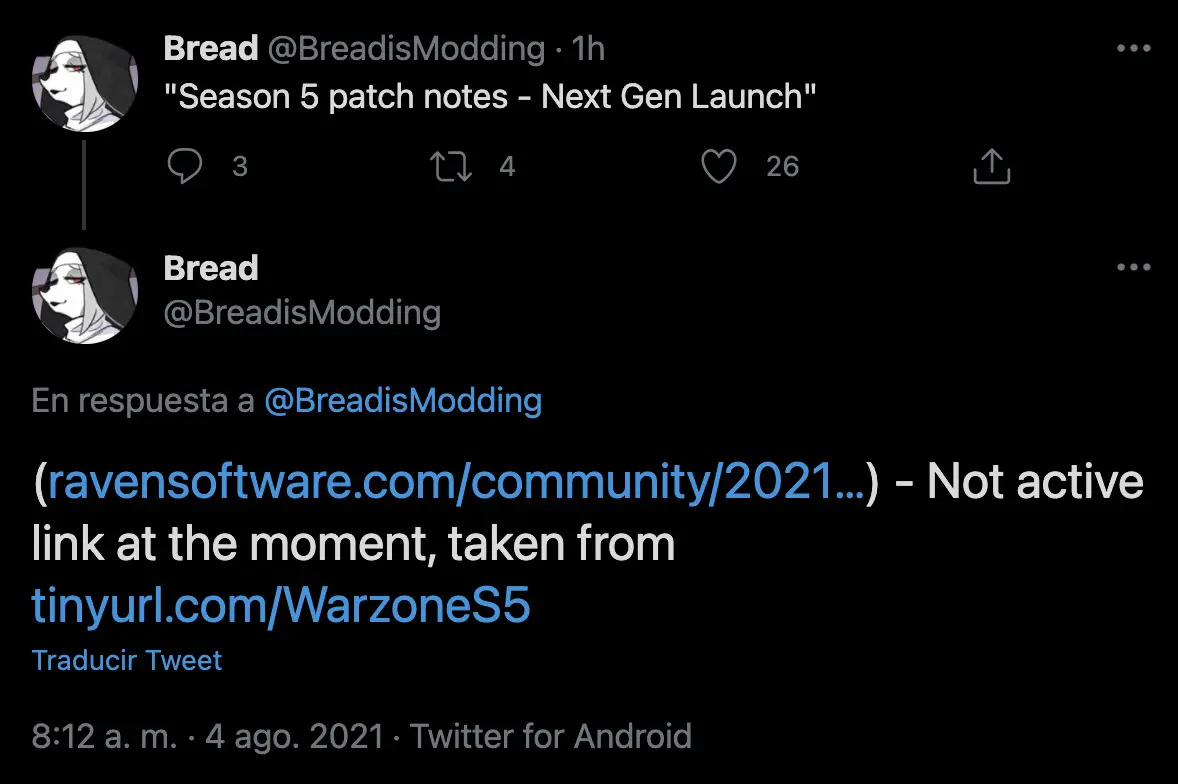Open the Twitter for Android source link

coord(551,736)
